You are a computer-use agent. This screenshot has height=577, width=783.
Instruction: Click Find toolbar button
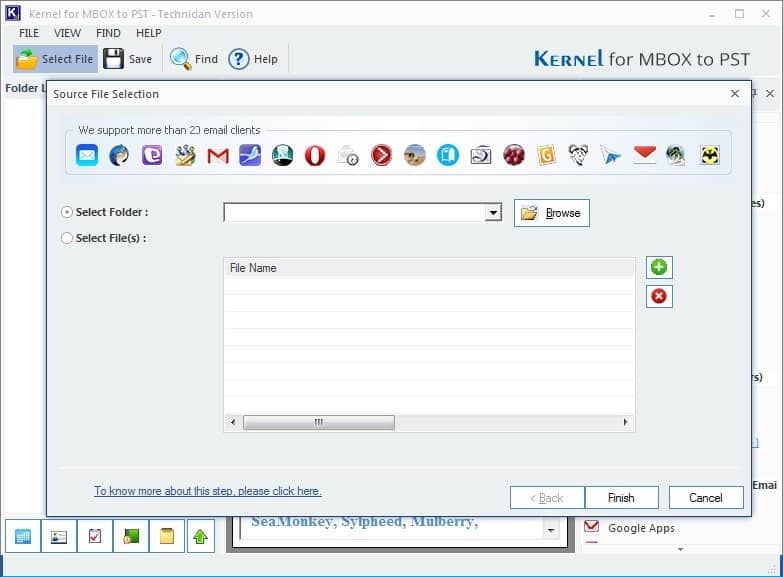tap(194, 59)
